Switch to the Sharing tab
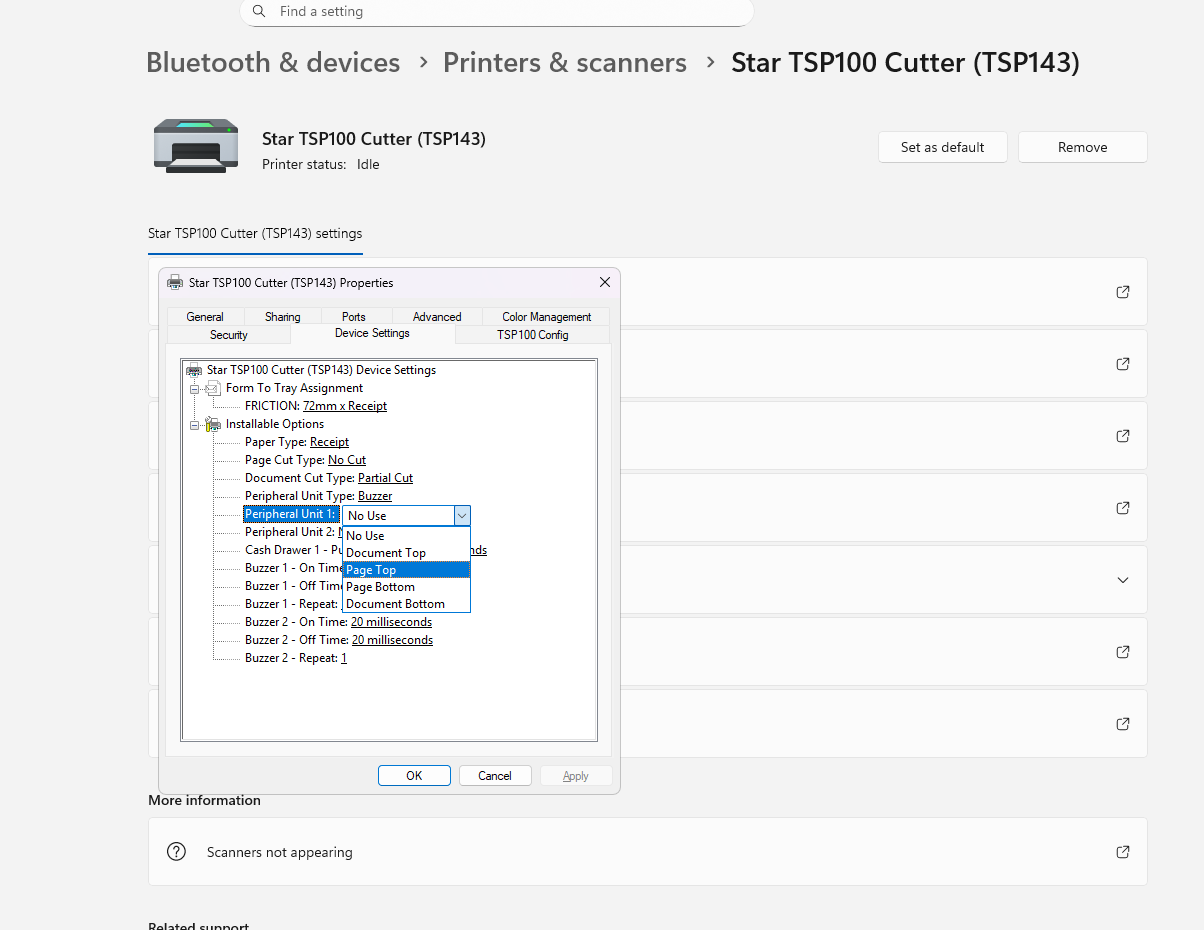Image resolution: width=1204 pixels, height=930 pixels. point(283,317)
